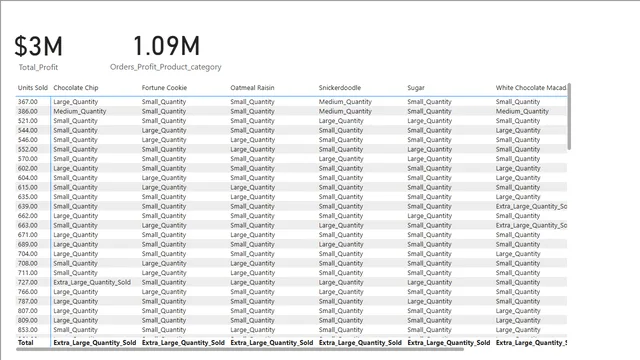Click the Oatmeal Raisin column header
640x360 pixels.
tap(252, 88)
